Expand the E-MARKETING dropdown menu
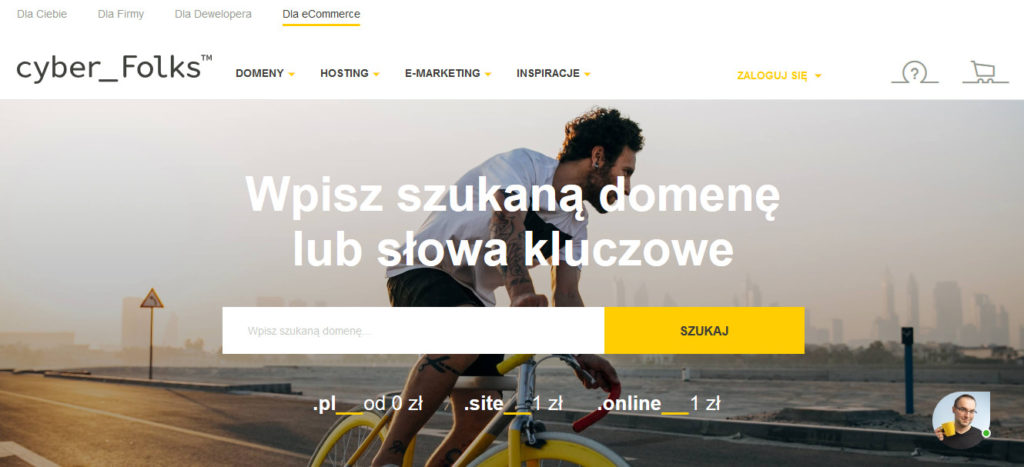The height and width of the screenshot is (467, 1024). click(x=448, y=74)
